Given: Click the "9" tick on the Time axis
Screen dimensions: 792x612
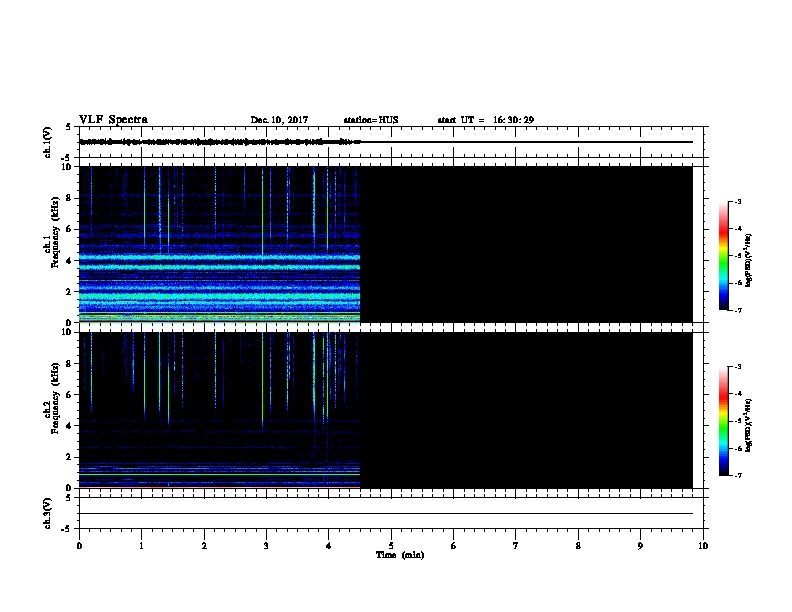Looking at the screenshot, I should 640,546.
